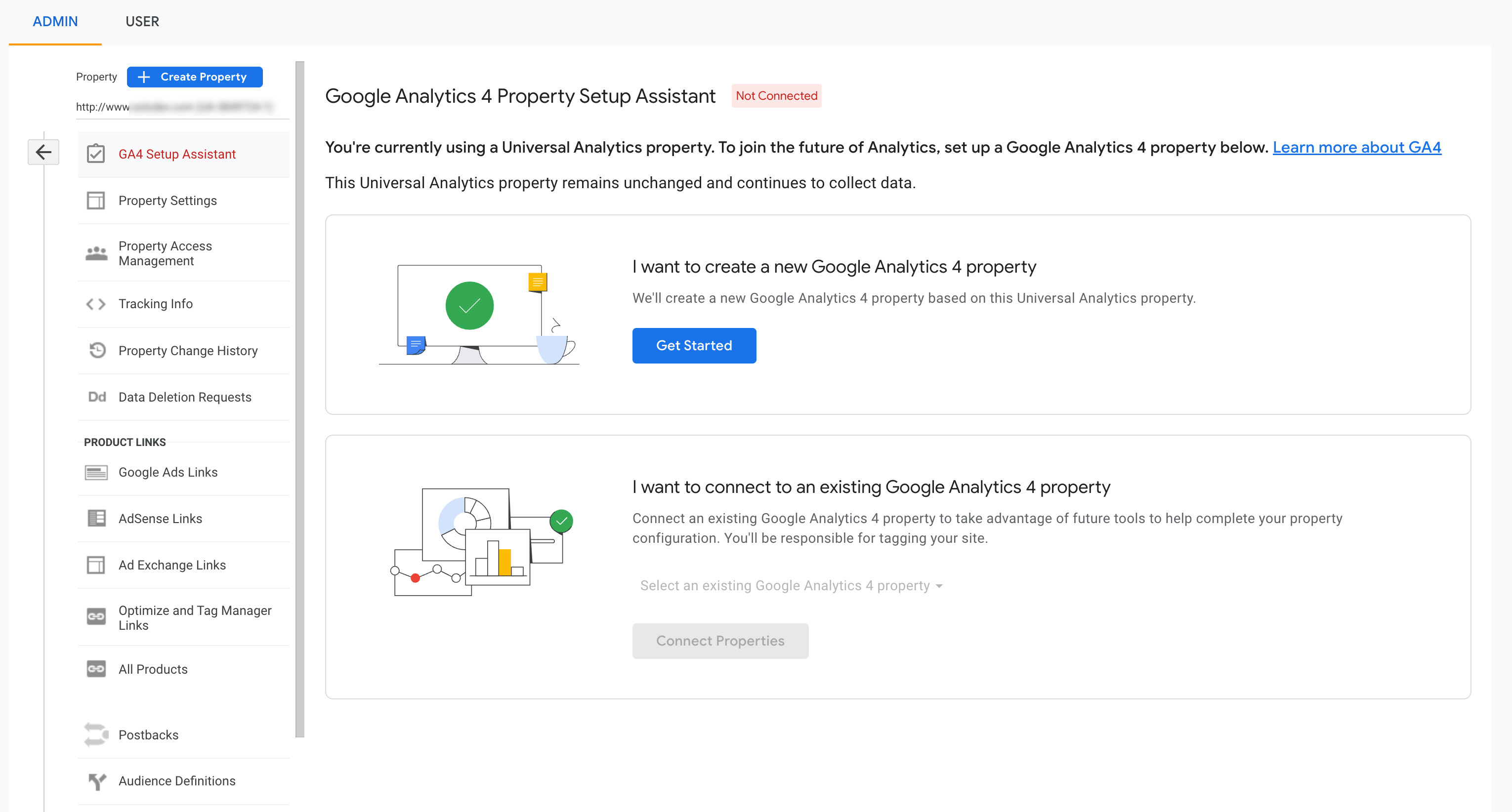The width and height of the screenshot is (1512, 812).
Task: Click the Create Property button
Action: point(195,77)
